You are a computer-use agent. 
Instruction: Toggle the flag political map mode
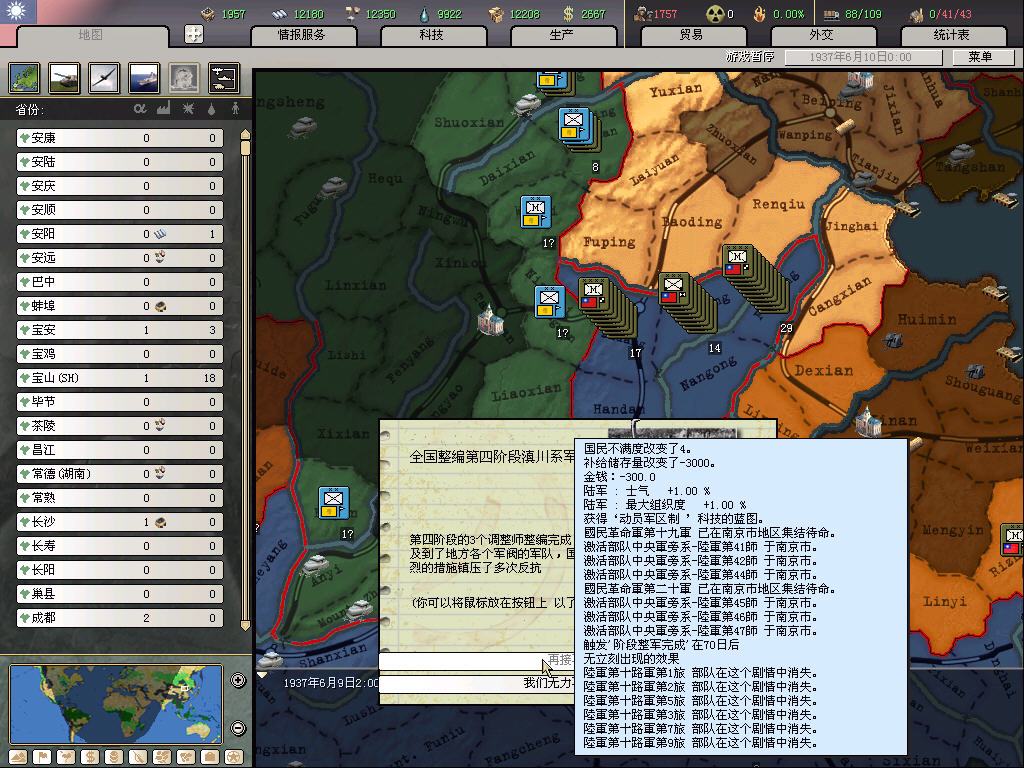coord(40,757)
